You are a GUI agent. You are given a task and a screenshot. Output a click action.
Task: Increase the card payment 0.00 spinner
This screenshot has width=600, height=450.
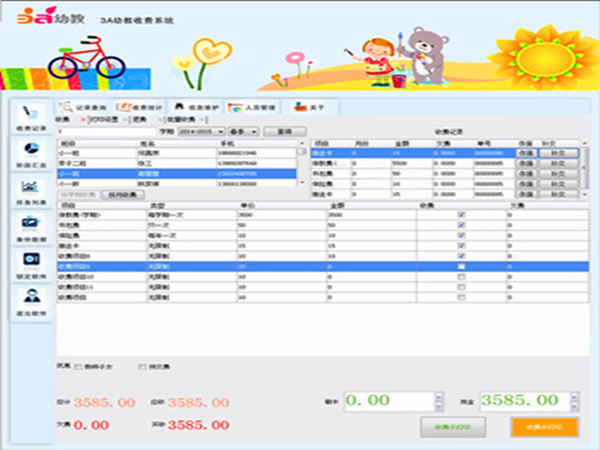(x=439, y=396)
